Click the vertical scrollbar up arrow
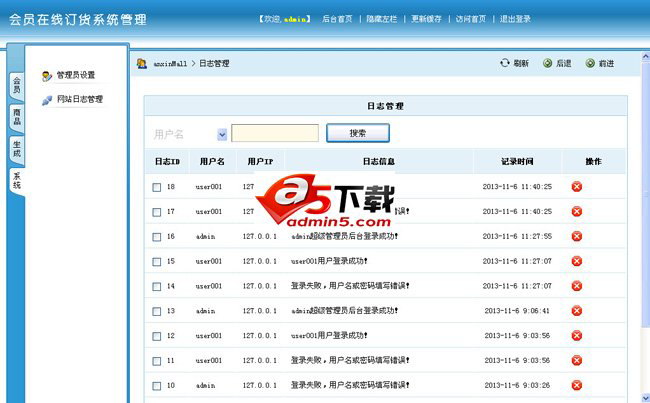650x403 pixels. click(x=645, y=56)
